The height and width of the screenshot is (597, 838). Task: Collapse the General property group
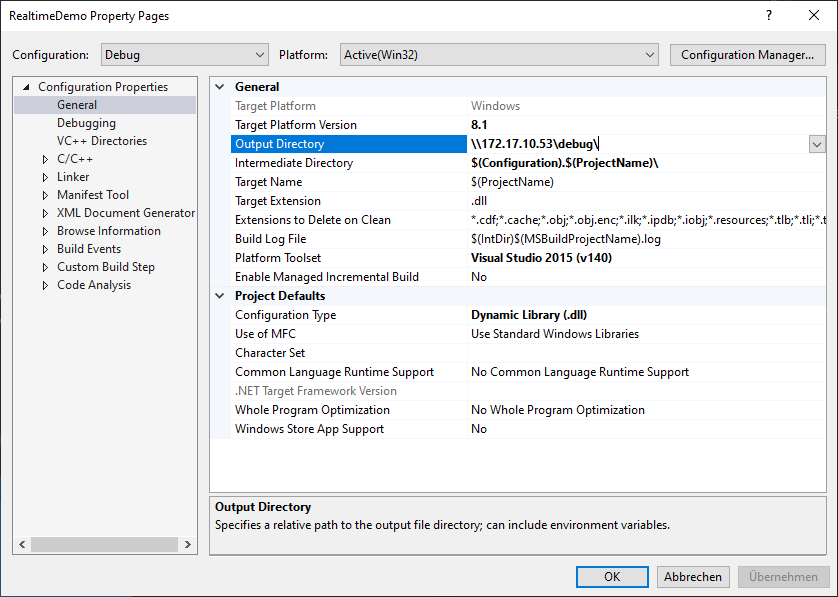[x=220, y=86]
